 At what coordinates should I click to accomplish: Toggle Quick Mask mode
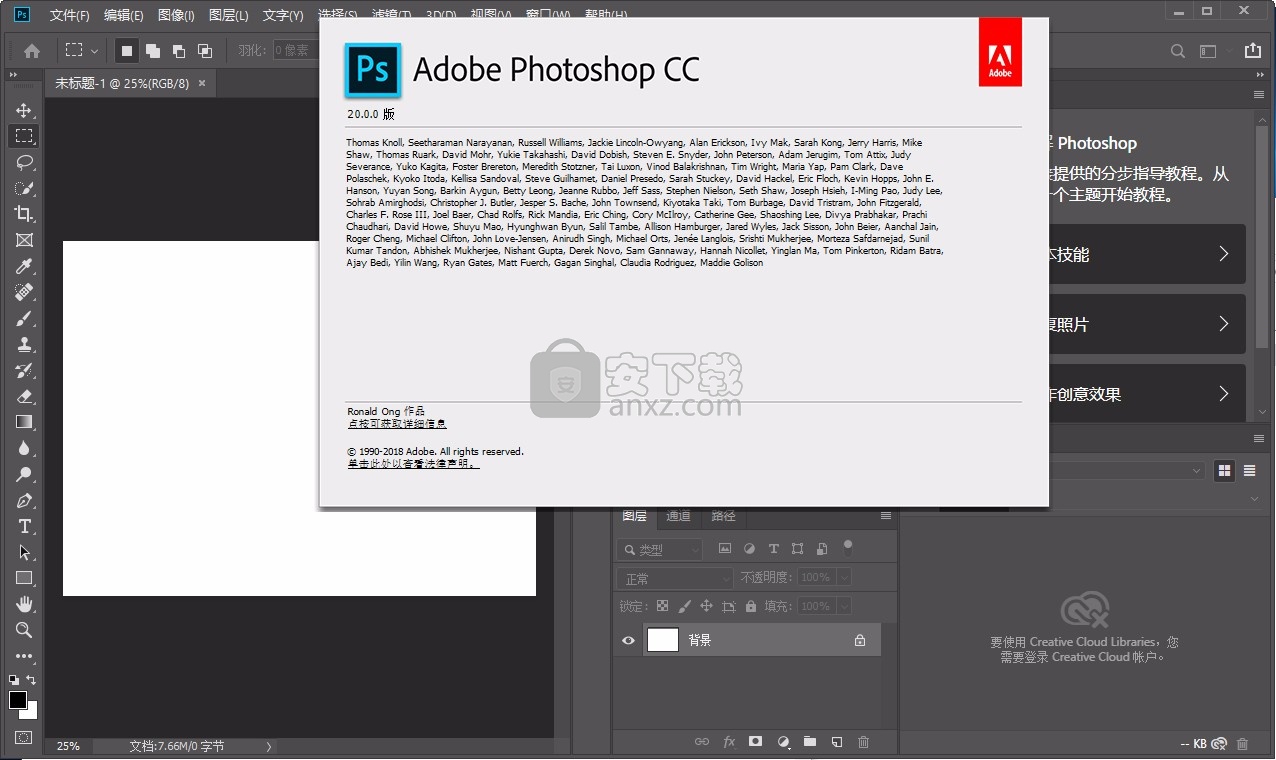coord(24,738)
